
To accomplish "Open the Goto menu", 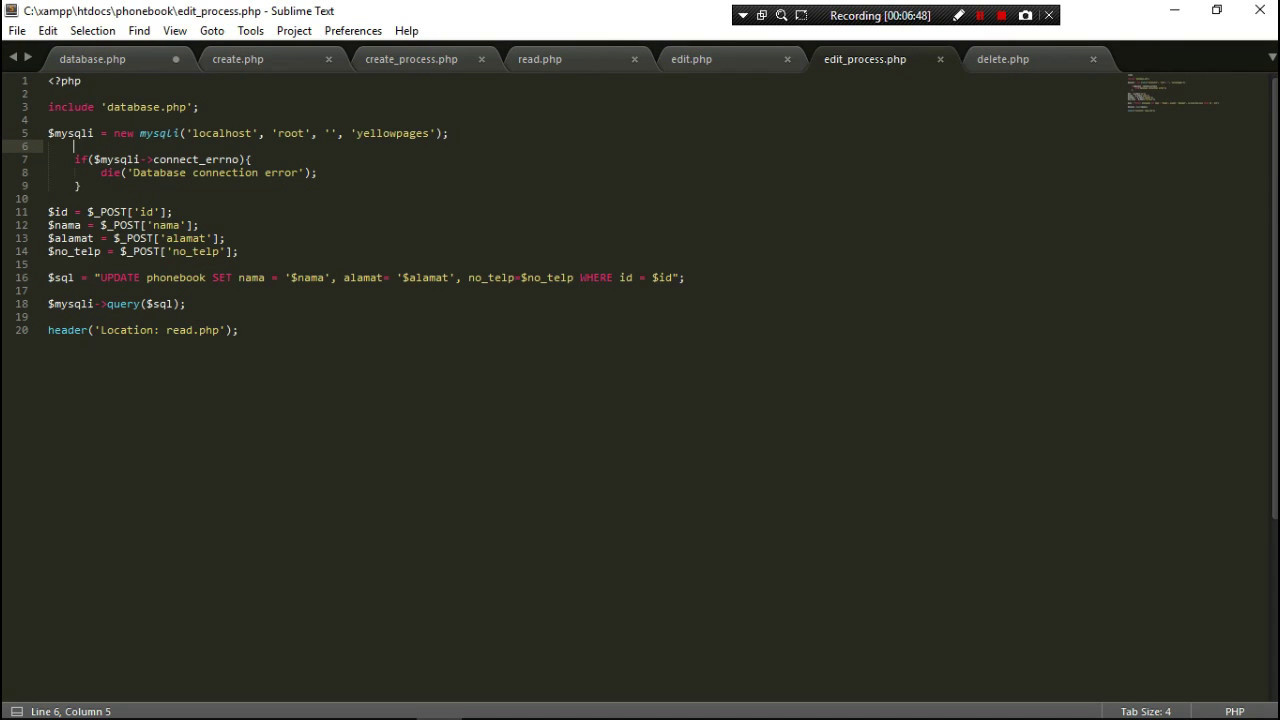I will [212, 31].
